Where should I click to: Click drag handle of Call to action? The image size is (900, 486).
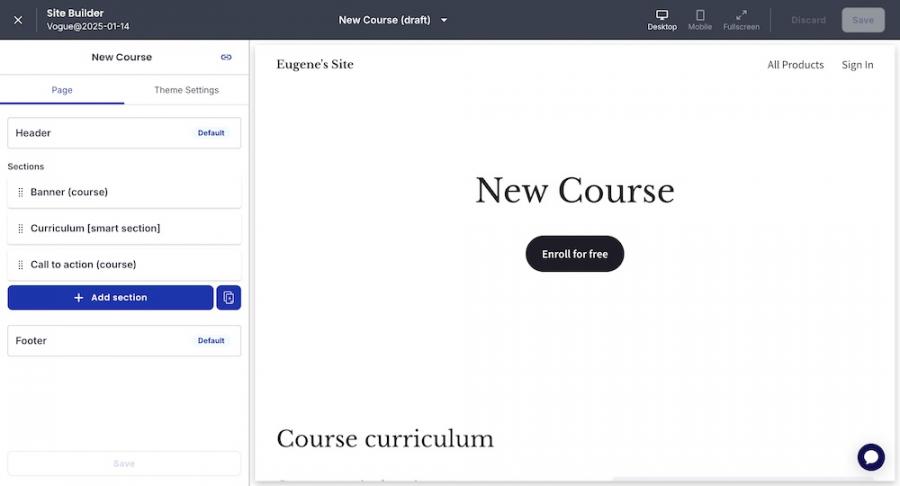(x=20, y=265)
